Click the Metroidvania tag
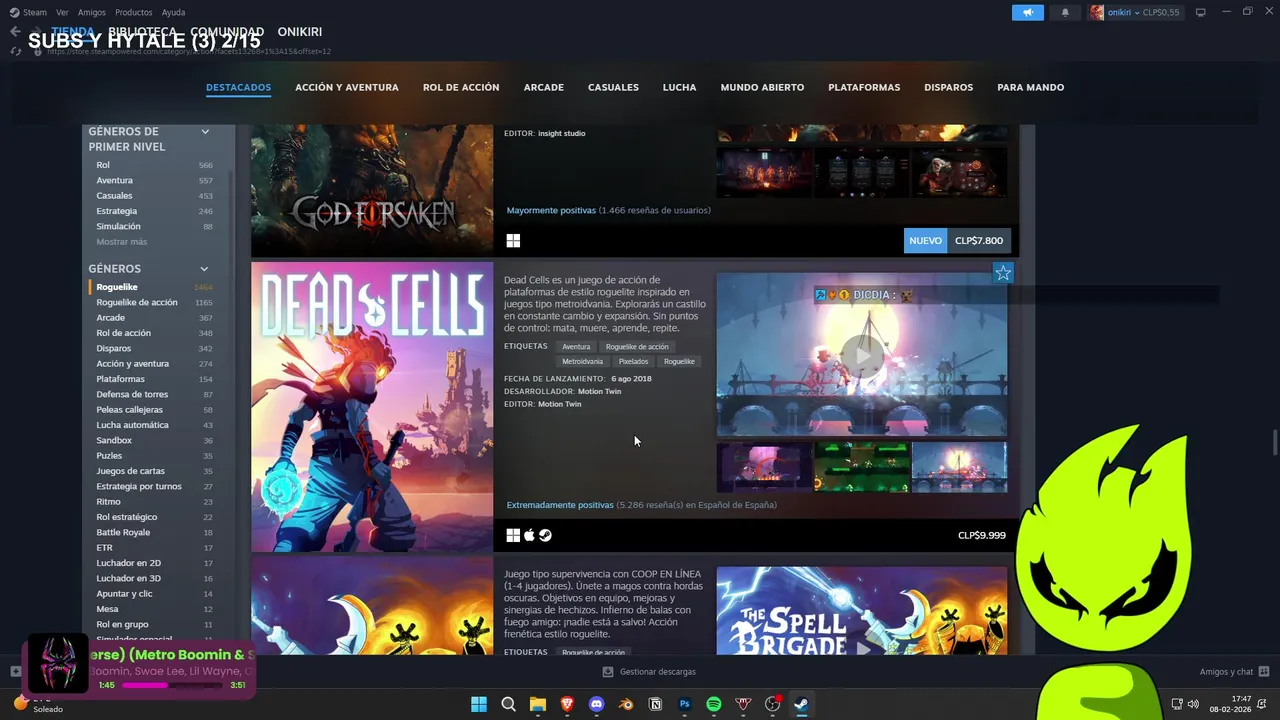Image resolution: width=1280 pixels, height=720 pixels. point(582,361)
